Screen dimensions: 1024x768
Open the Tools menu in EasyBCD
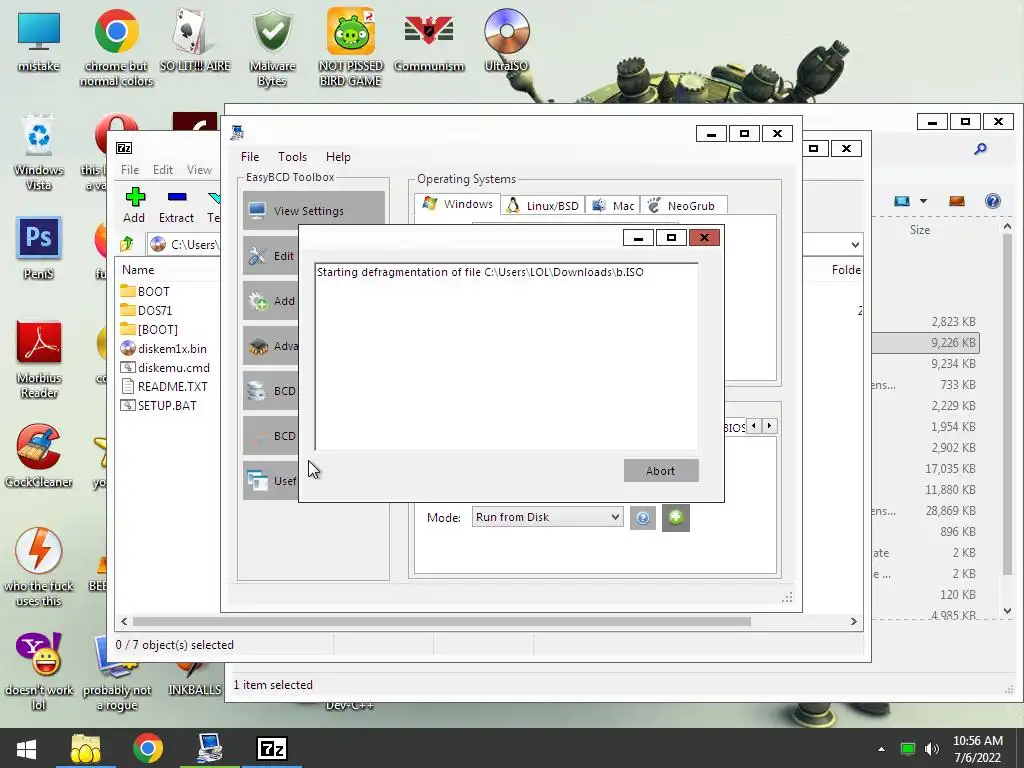292,157
